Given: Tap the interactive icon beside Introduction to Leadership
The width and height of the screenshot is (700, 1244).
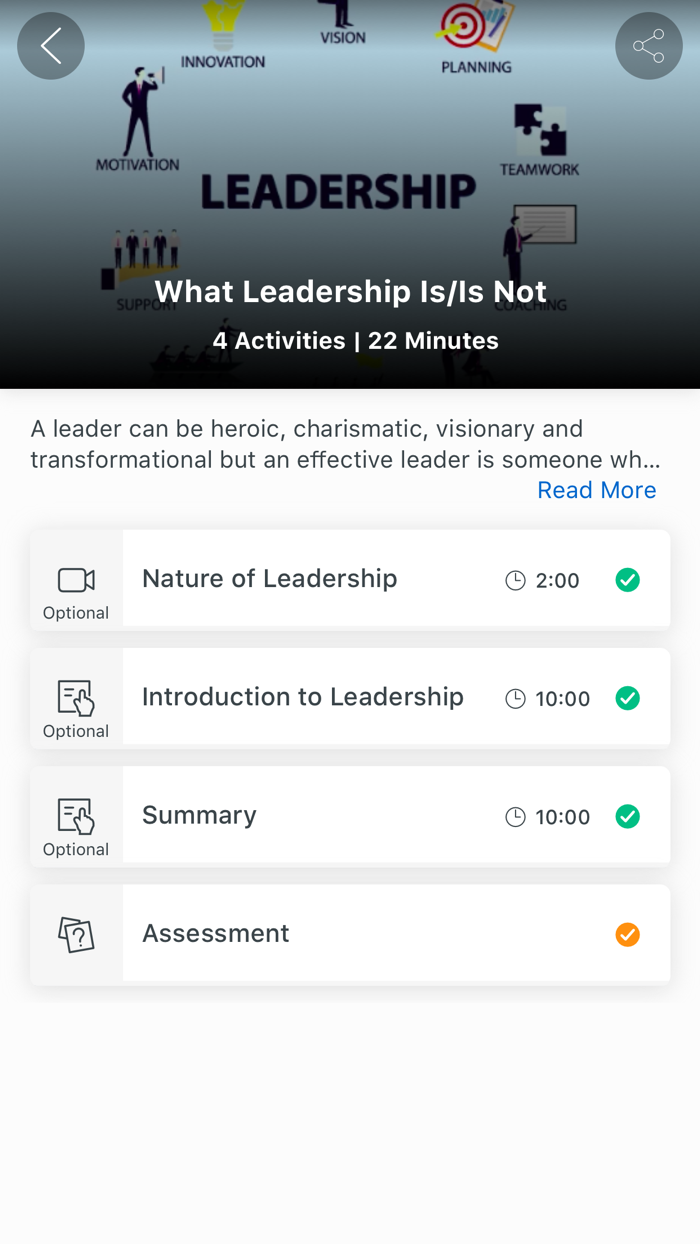Looking at the screenshot, I should pyautogui.click(x=76, y=698).
